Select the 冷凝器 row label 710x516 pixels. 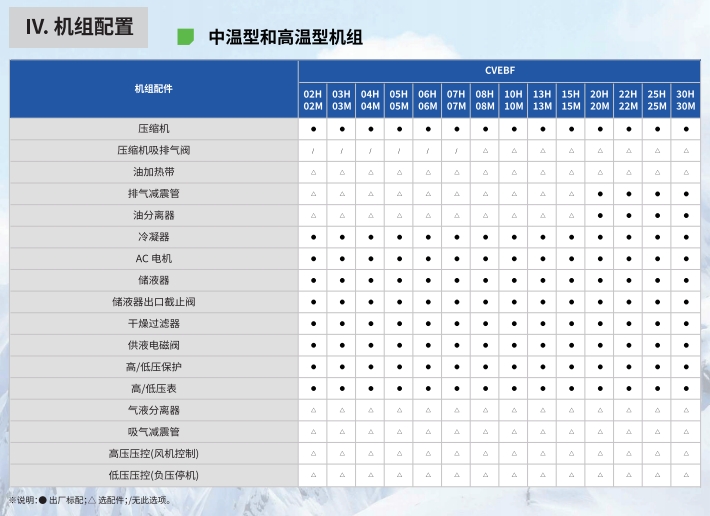(x=154, y=237)
